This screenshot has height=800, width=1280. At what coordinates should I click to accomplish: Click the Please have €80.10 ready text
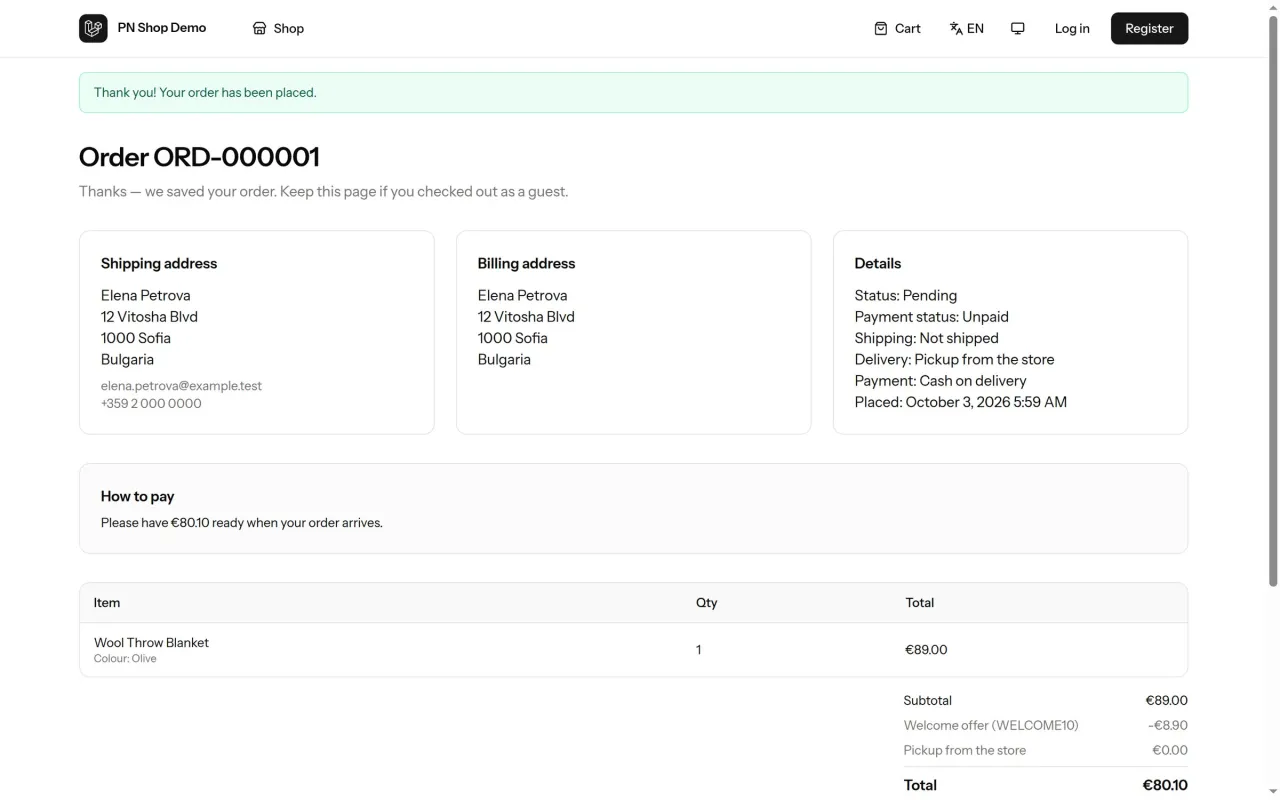242,523
